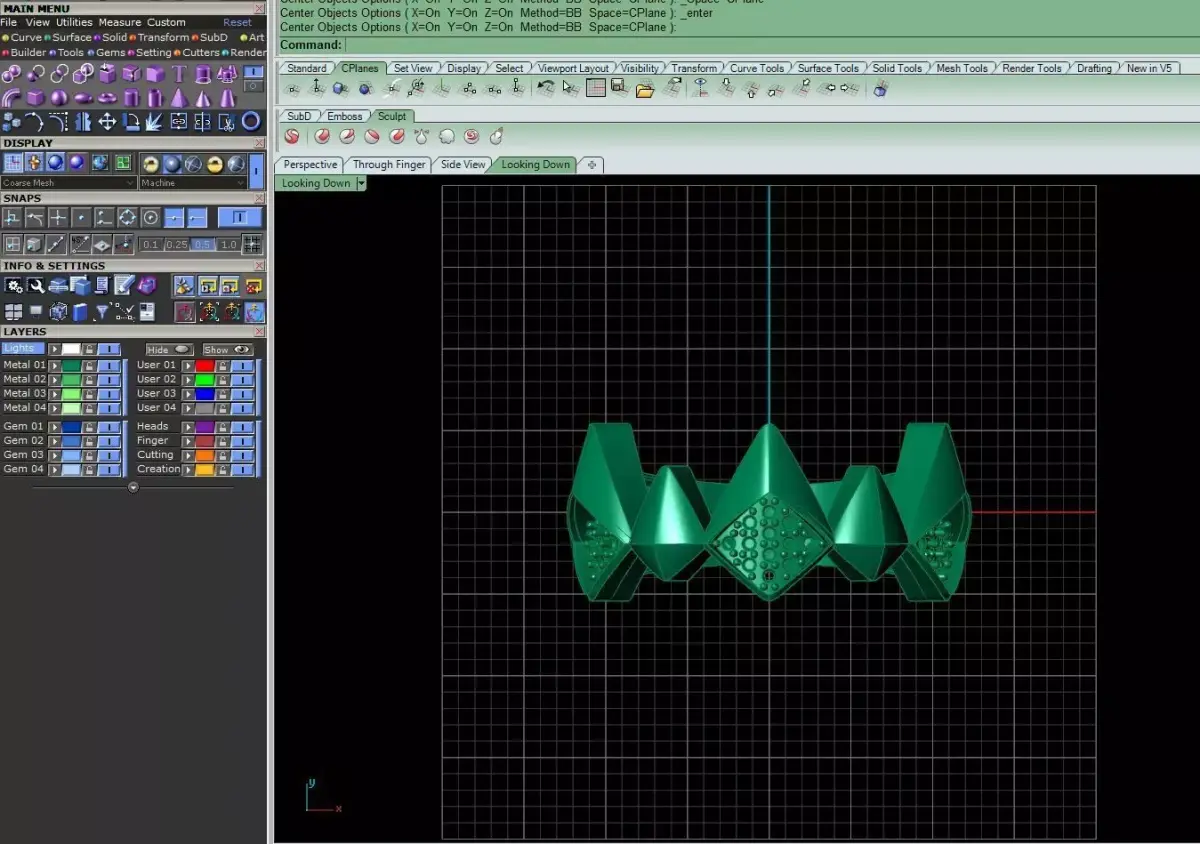Viewport: 1200px width, 844px height.
Task: Click the Reset button
Action: pos(237,22)
